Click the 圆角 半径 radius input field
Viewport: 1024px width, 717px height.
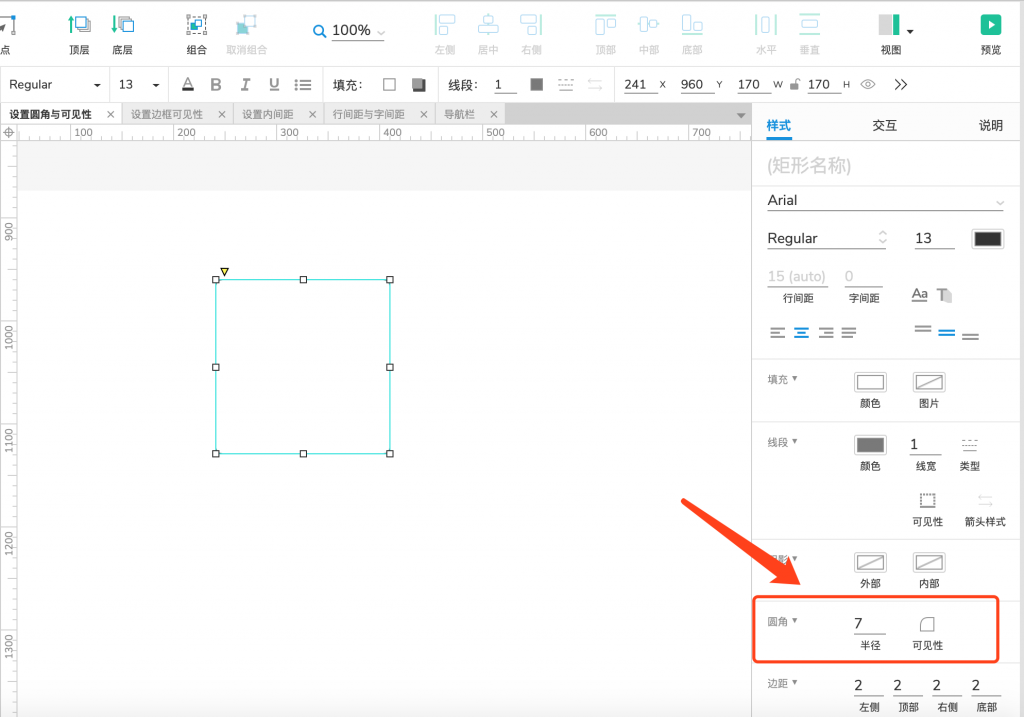[x=869, y=625]
